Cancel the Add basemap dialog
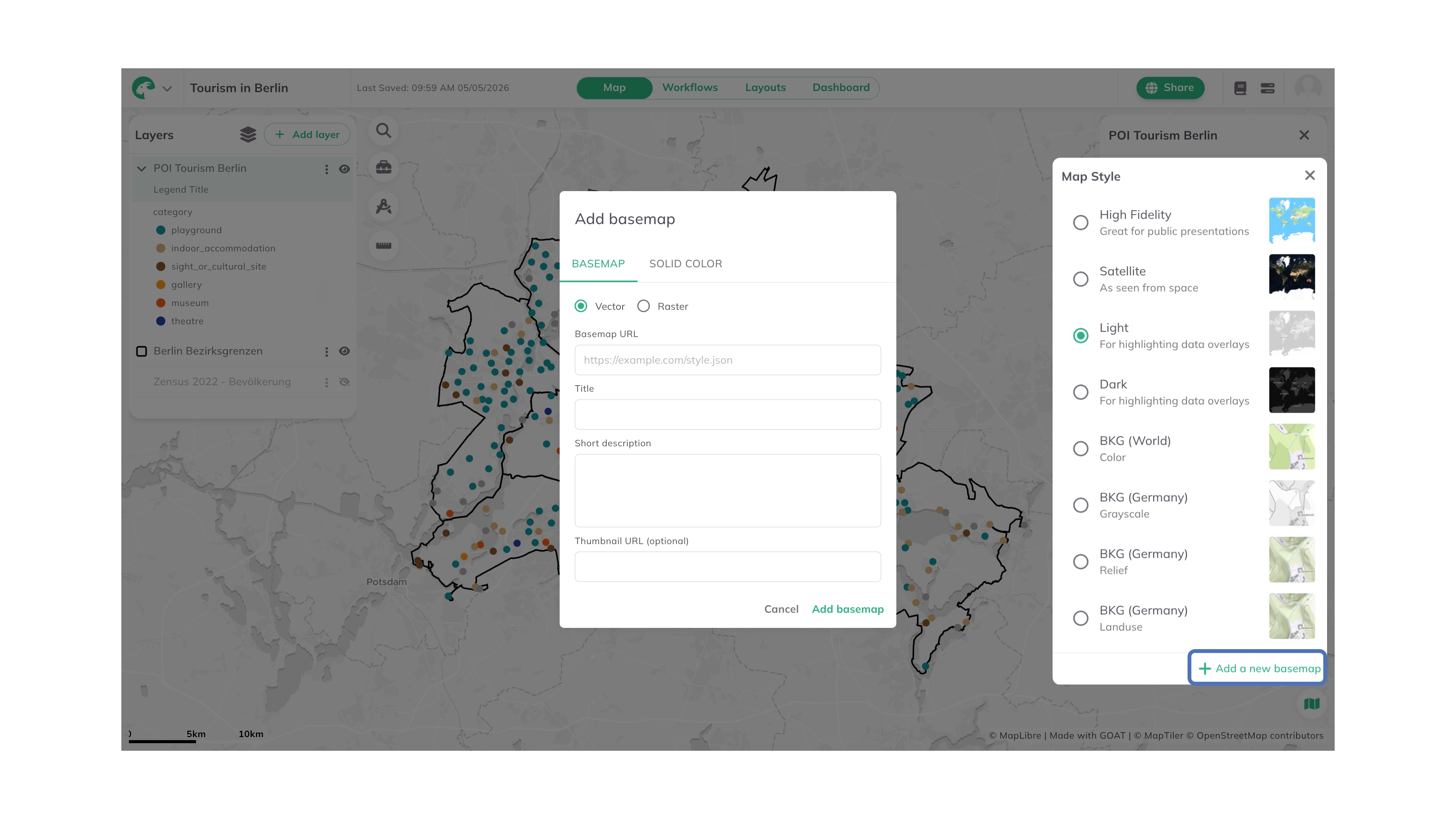Viewport: 1456px width, 819px height. (x=781, y=609)
